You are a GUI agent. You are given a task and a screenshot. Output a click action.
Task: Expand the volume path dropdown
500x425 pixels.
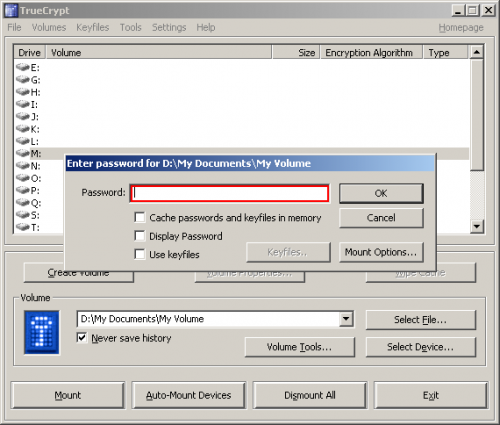coord(346,319)
